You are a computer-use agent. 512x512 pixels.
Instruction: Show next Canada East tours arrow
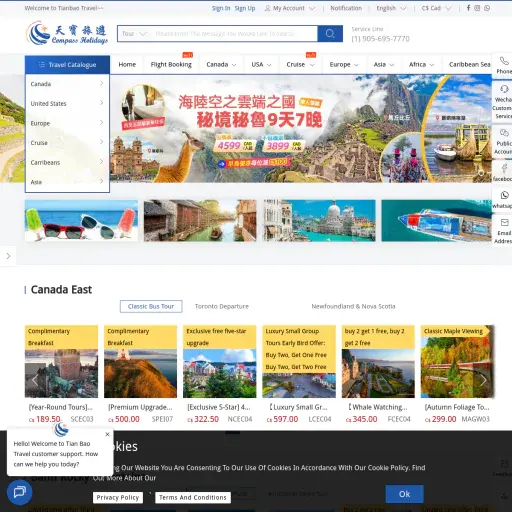click(x=484, y=380)
